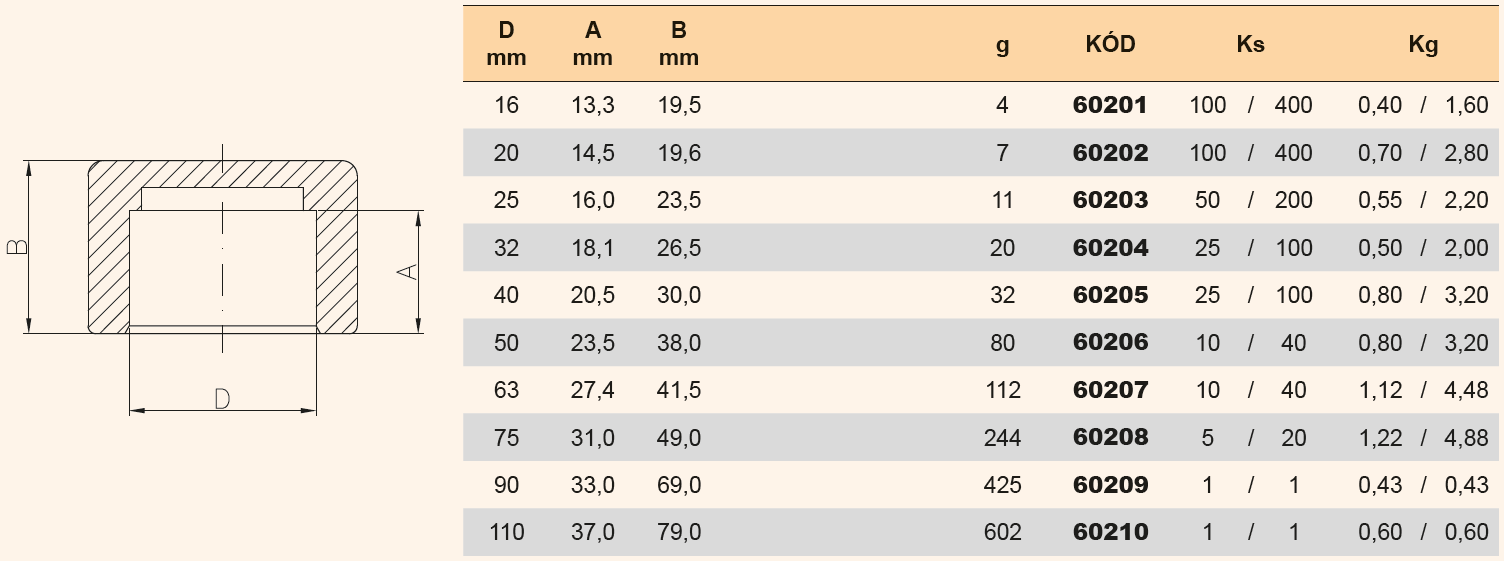Click dimension label A in the drawing
Screen dimensions: 1504x561
point(407,272)
